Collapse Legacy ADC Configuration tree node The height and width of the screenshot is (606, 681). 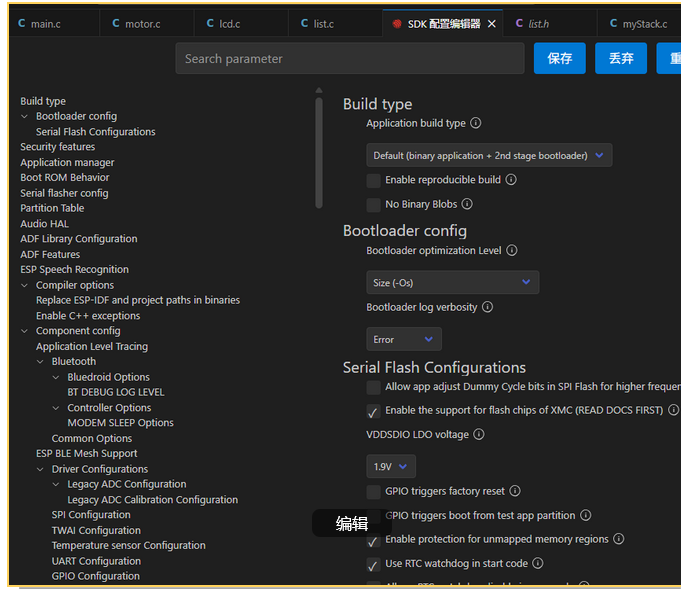coord(56,484)
